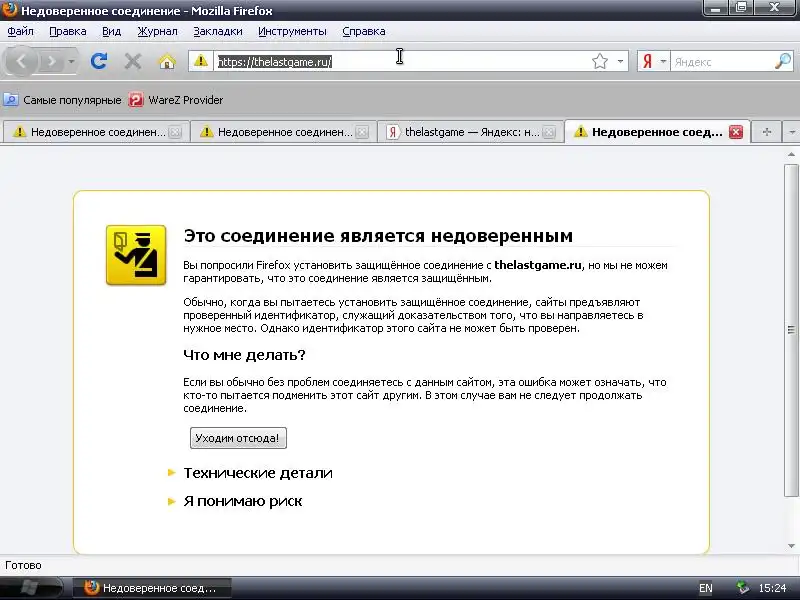Click the address bar URL field

click(401, 62)
